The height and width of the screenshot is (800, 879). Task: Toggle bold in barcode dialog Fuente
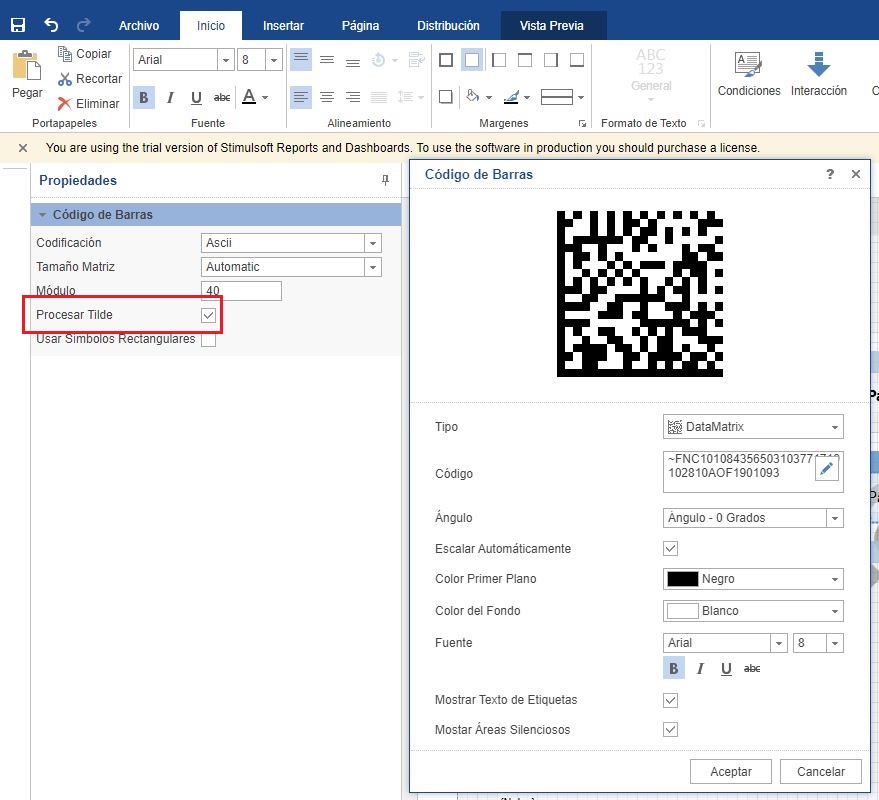point(674,668)
